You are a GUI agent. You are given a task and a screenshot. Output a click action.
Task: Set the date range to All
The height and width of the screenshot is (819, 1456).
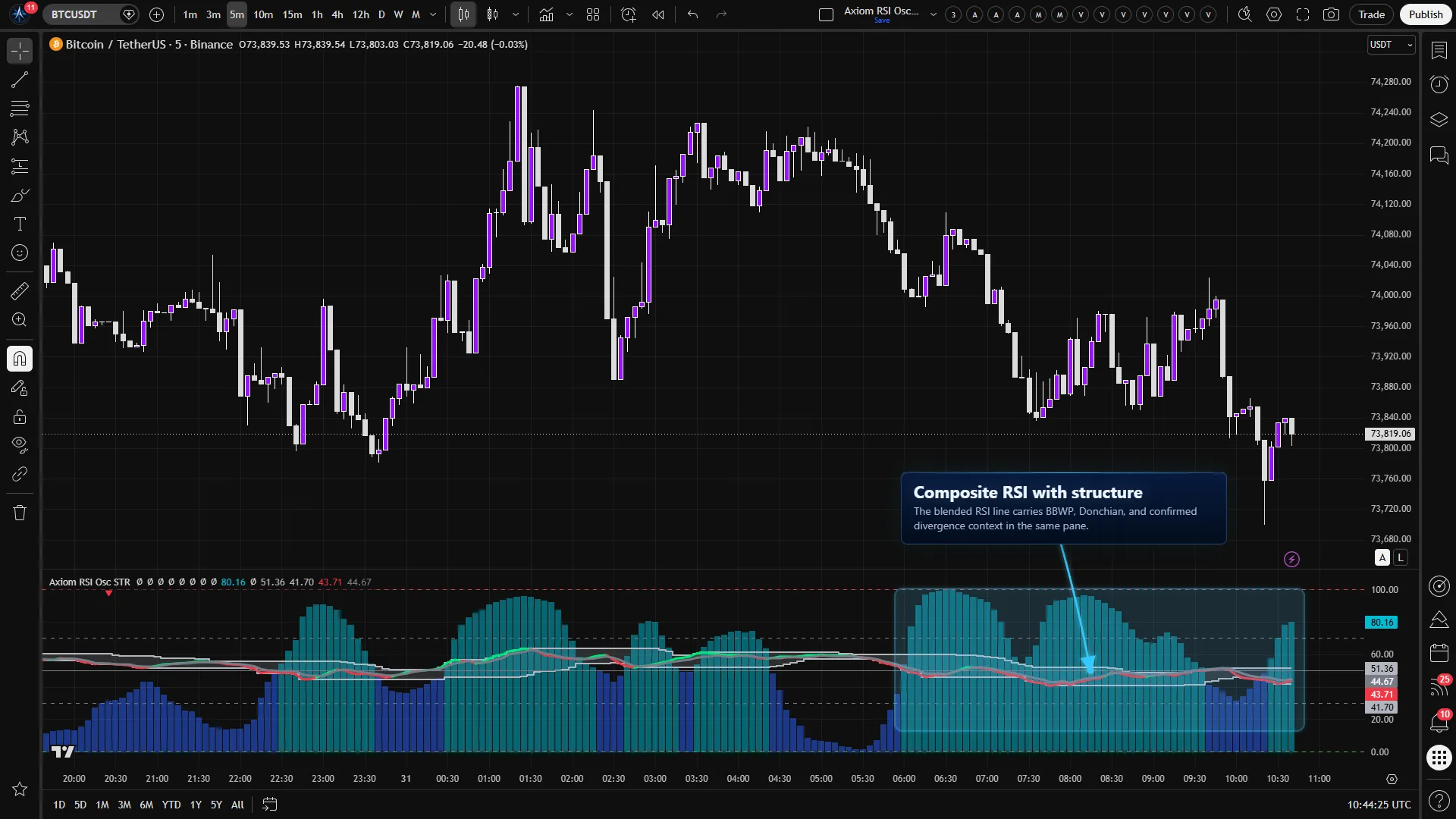(237, 805)
